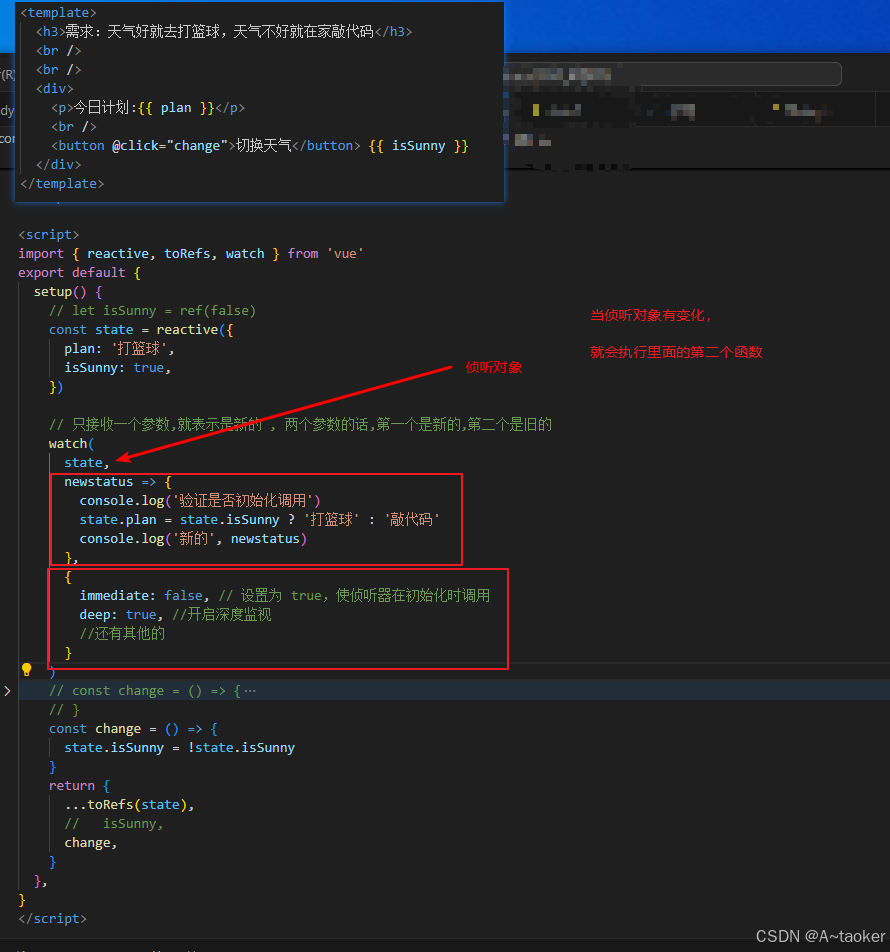This screenshot has width=890, height=952.
Task: Click the console.log('验证是否初始化调用') line
Action: (200, 500)
